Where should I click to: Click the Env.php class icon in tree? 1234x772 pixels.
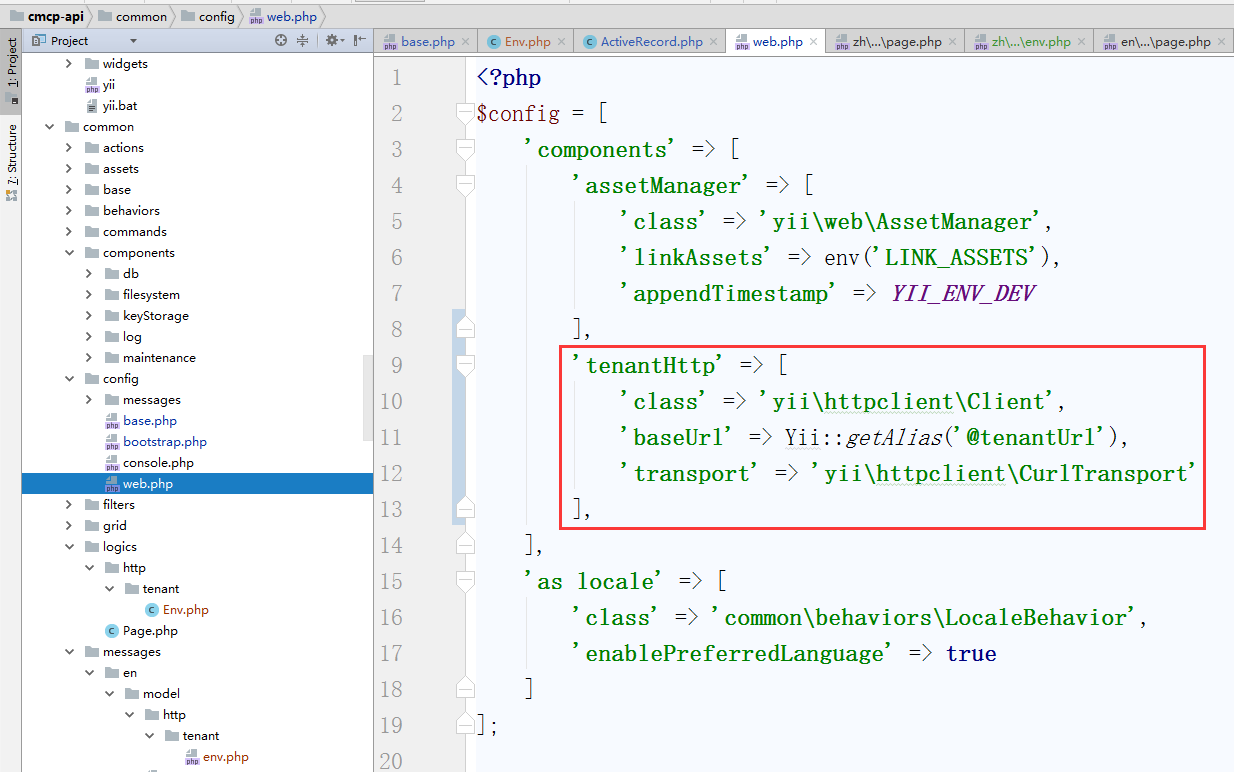pyautogui.click(x=151, y=610)
